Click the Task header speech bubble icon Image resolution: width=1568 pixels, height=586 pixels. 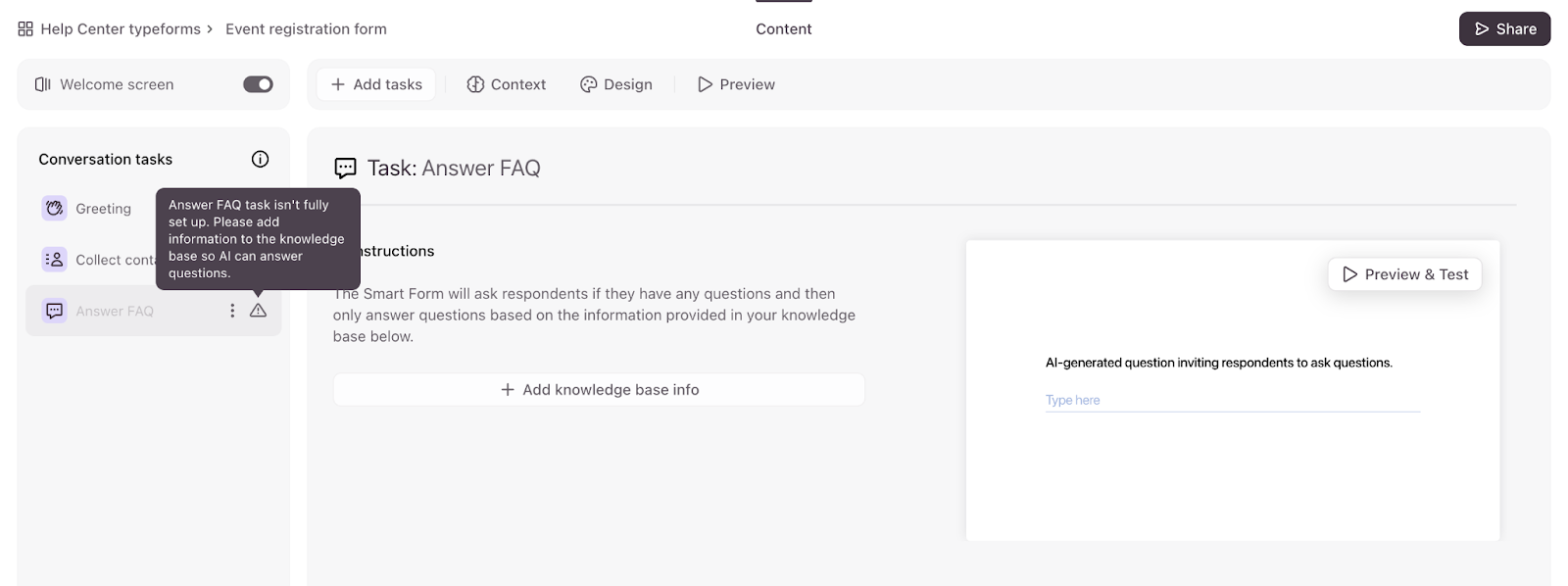(345, 169)
